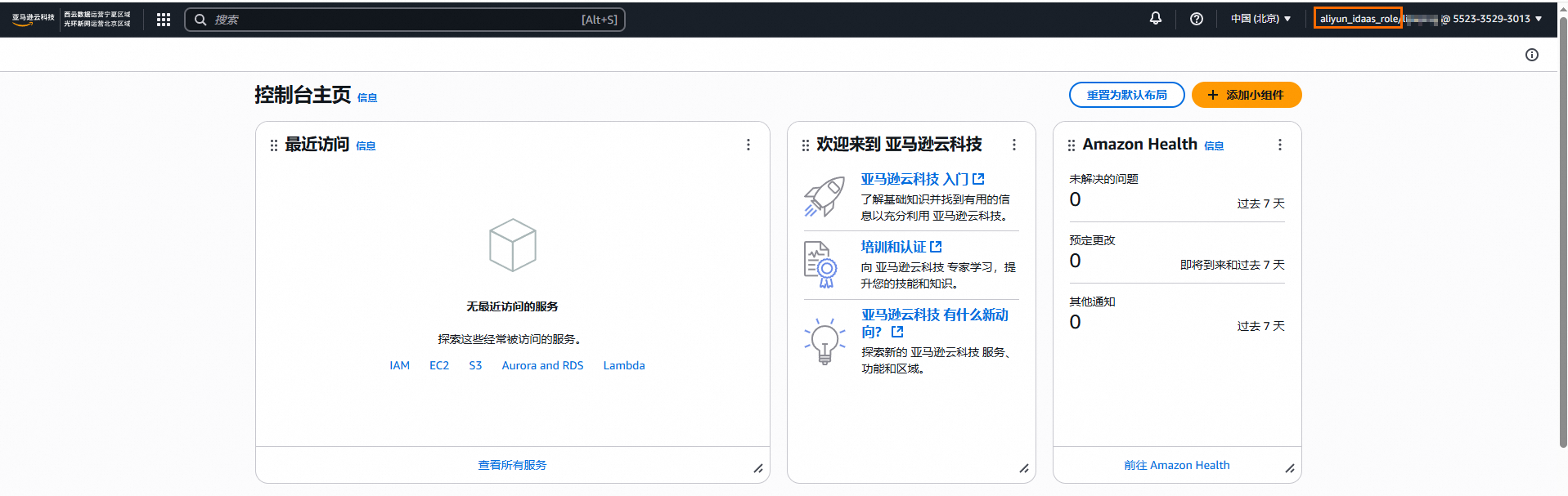Open the EC2 service link
The width and height of the screenshot is (1568, 496).
(x=439, y=365)
